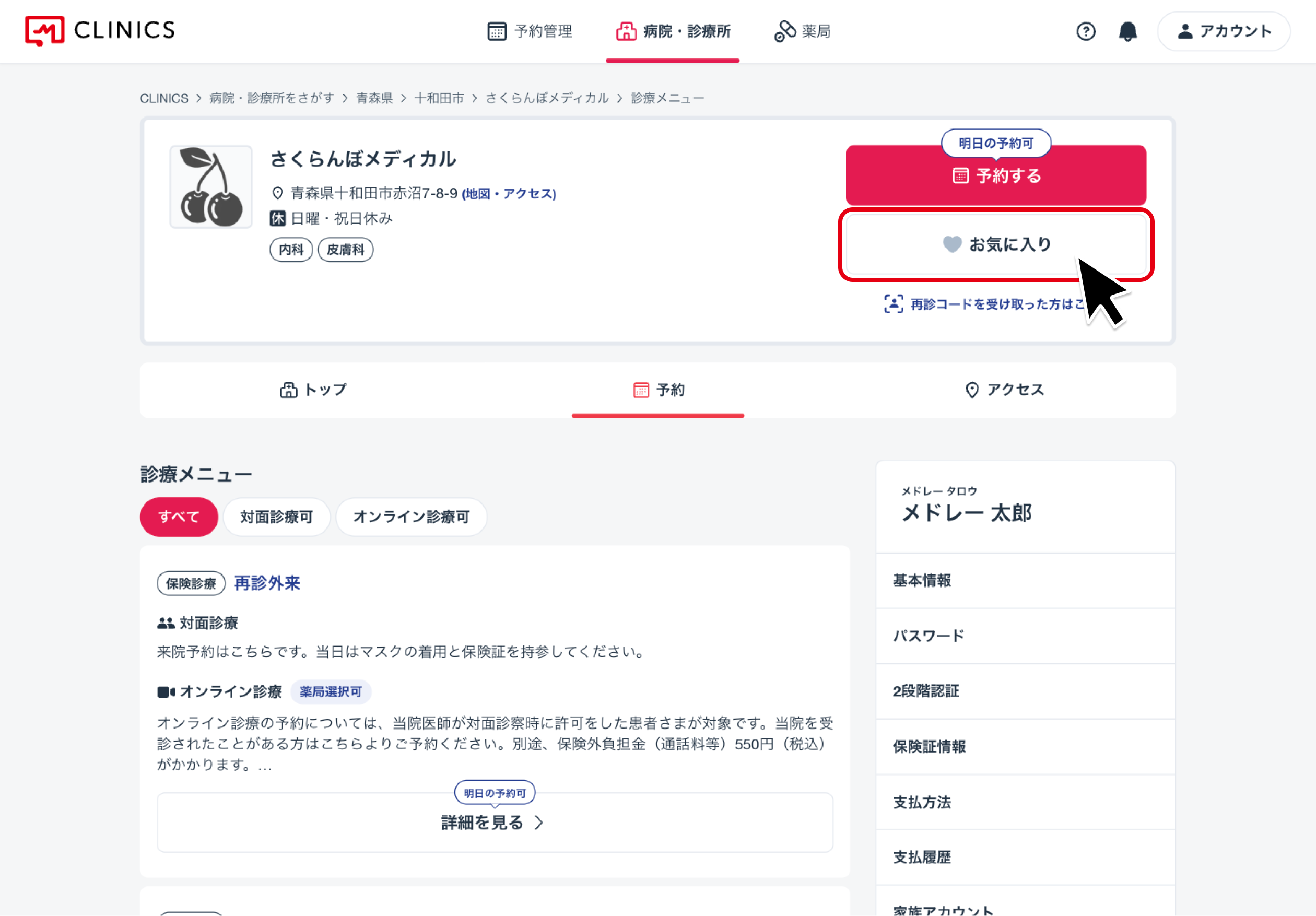Select the 対面診療可 filter
This screenshot has width=1316, height=916.
point(276,517)
